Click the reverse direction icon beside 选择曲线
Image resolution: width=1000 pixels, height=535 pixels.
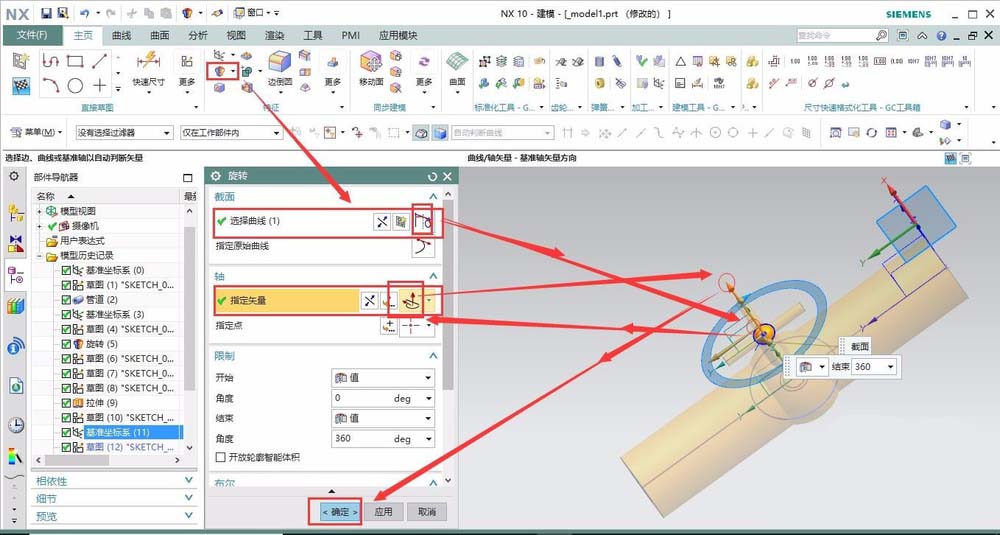[x=381, y=221]
